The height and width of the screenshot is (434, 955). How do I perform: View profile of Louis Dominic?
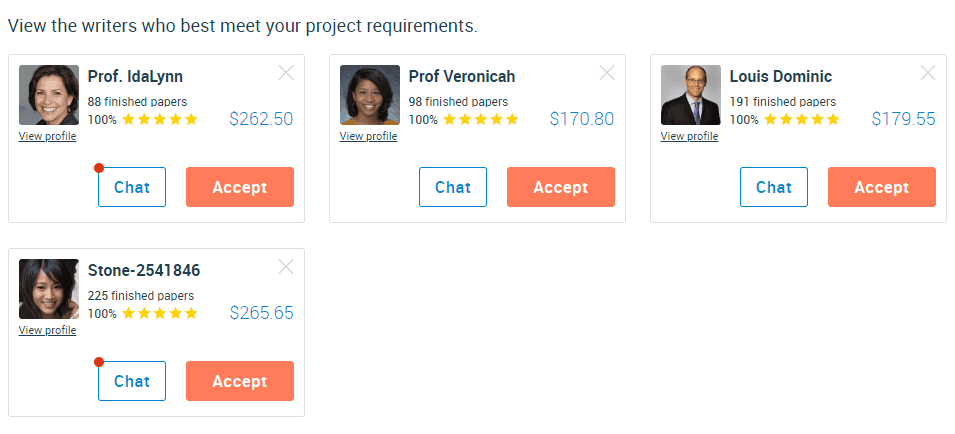(689, 136)
